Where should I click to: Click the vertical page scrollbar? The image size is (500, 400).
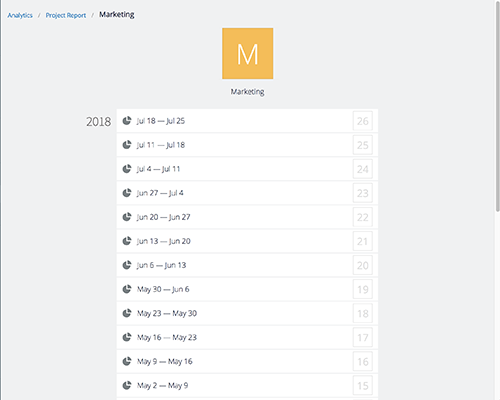click(x=497, y=107)
